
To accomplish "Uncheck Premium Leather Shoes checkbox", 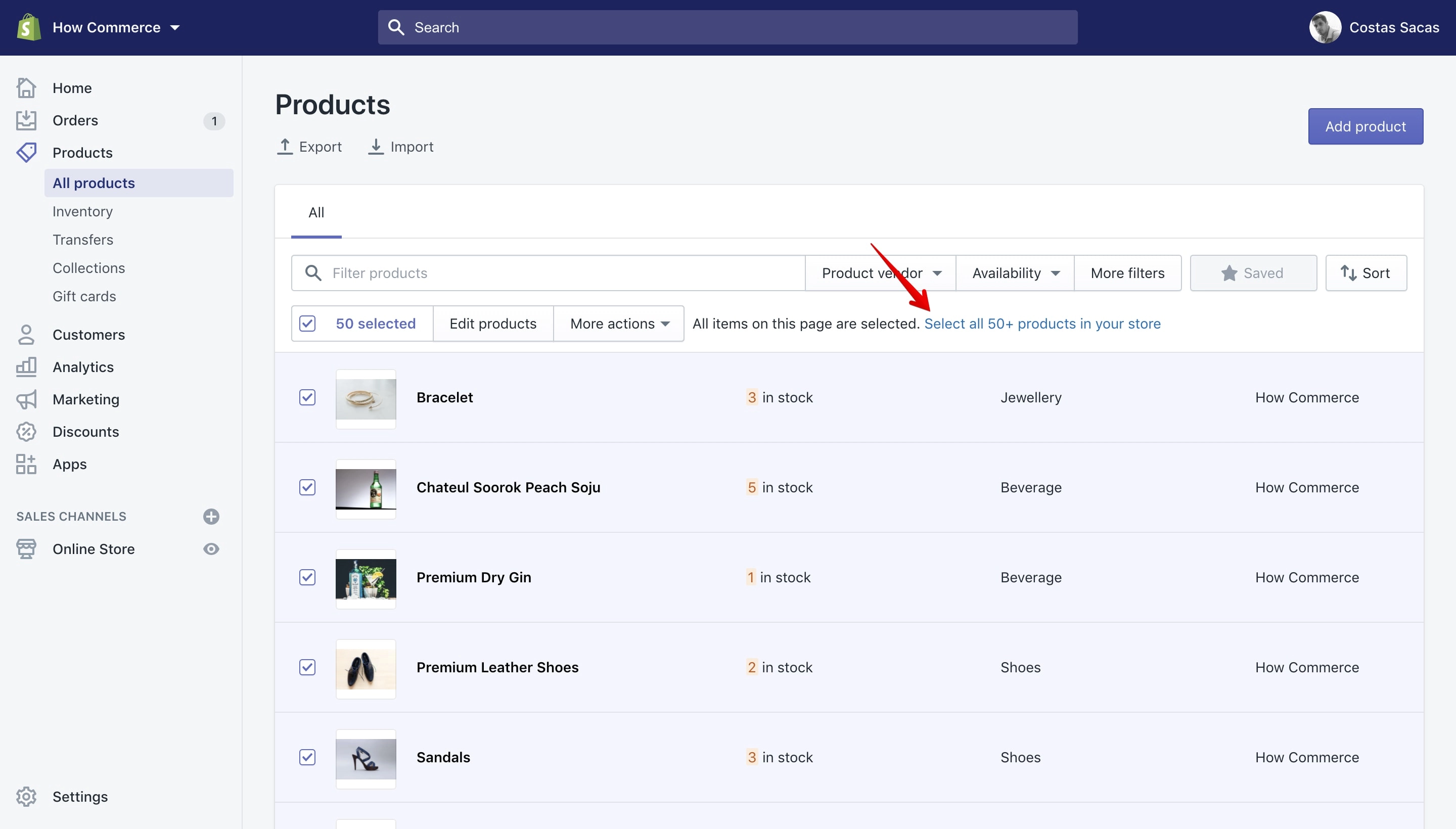I will coord(307,667).
